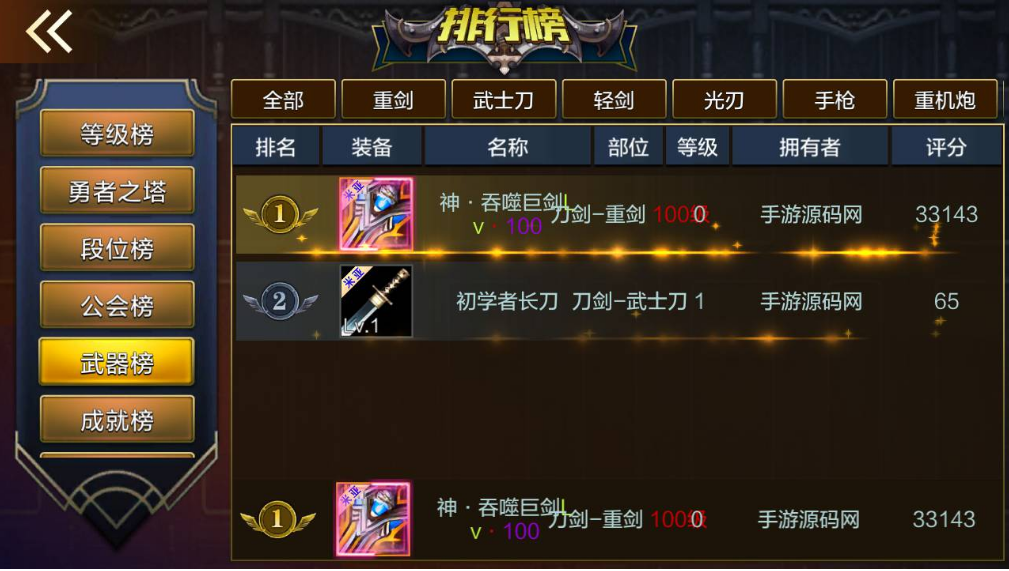This screenshot has width=1009, height=571.
Task: Switch to the 段位榜 list
Action: (x=117, y=248)
